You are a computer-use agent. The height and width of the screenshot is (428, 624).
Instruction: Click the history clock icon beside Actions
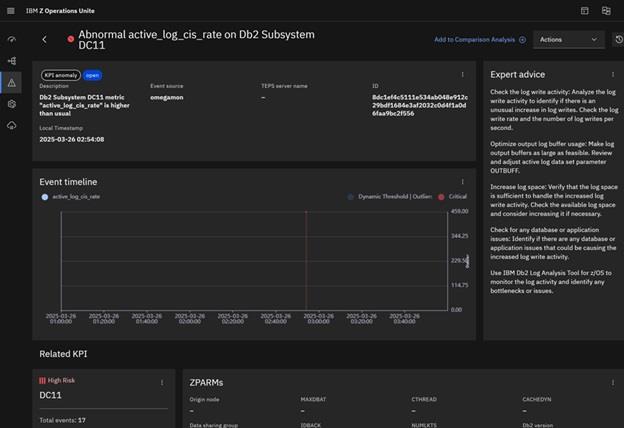tap(618, 40)
